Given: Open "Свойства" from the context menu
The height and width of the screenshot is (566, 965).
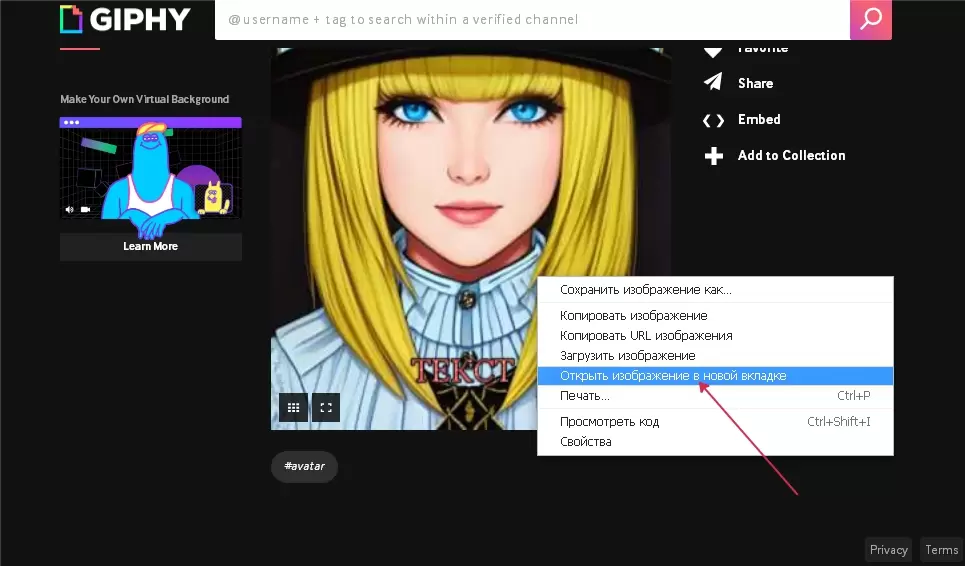Looking at the screenshot, I should (x=585, y=442).
